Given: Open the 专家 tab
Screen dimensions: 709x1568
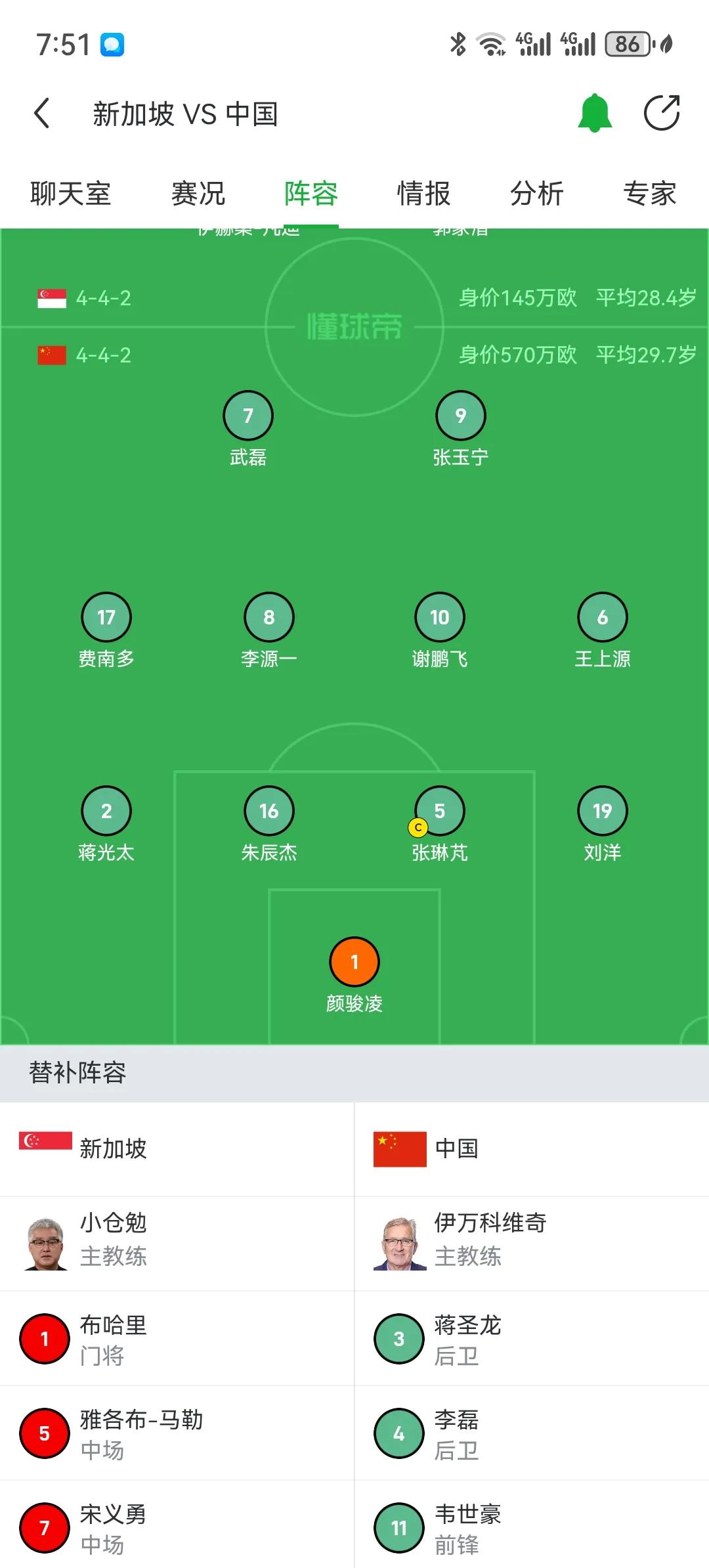Looking at the screenshot, I should [x=650, y=193].
